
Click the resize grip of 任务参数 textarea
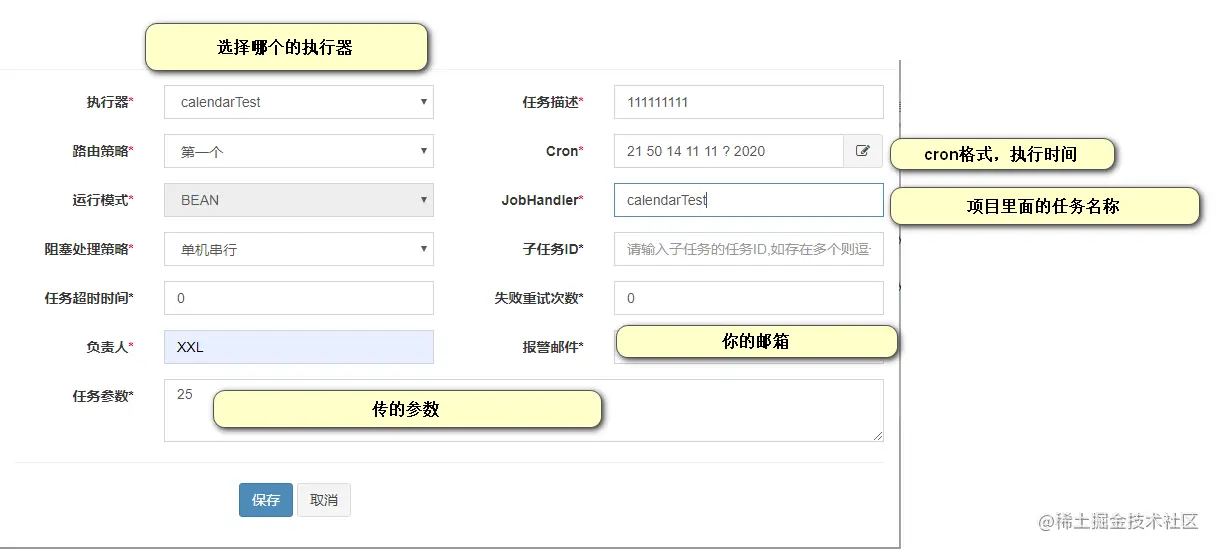[x=878, y=436]
